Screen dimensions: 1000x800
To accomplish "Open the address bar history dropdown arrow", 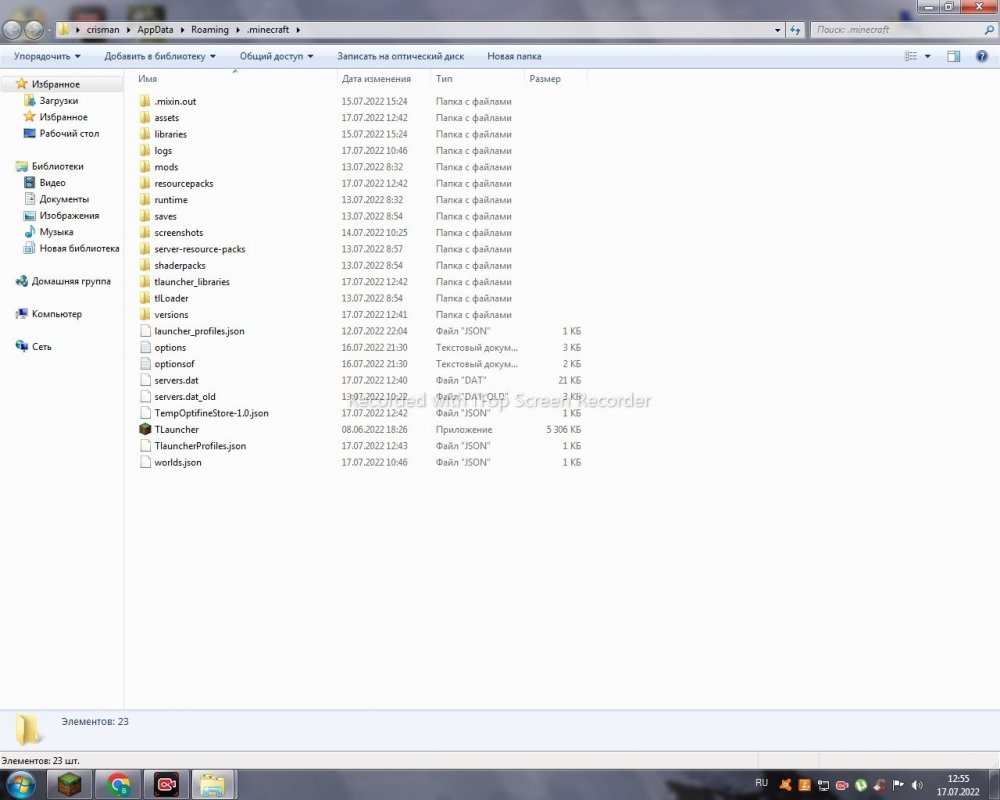I will (777, 30).
